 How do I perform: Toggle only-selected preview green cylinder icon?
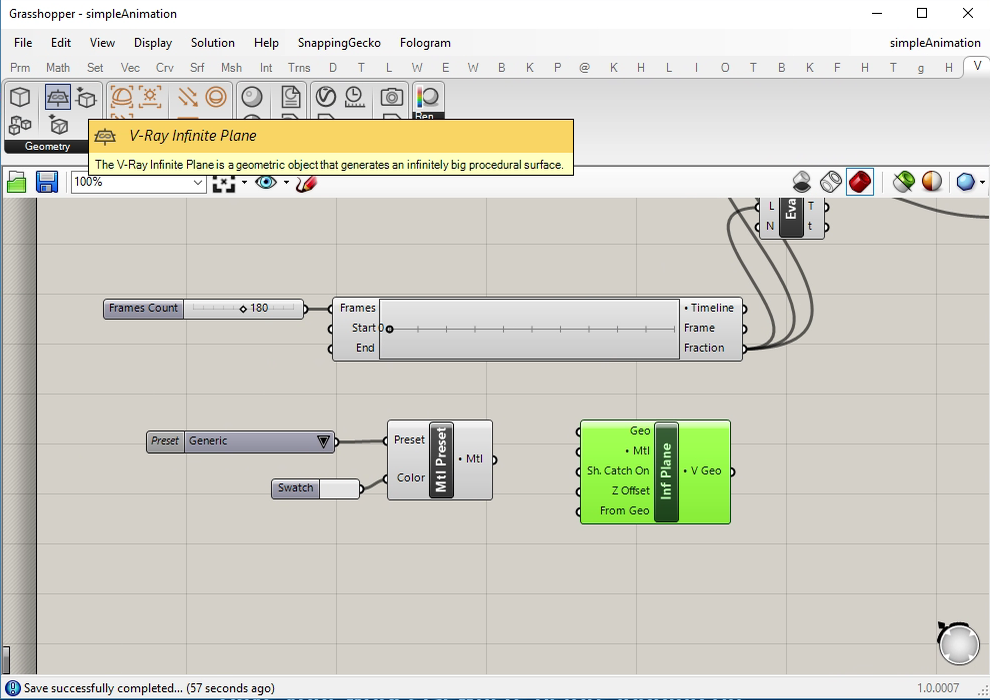[904, 182]
